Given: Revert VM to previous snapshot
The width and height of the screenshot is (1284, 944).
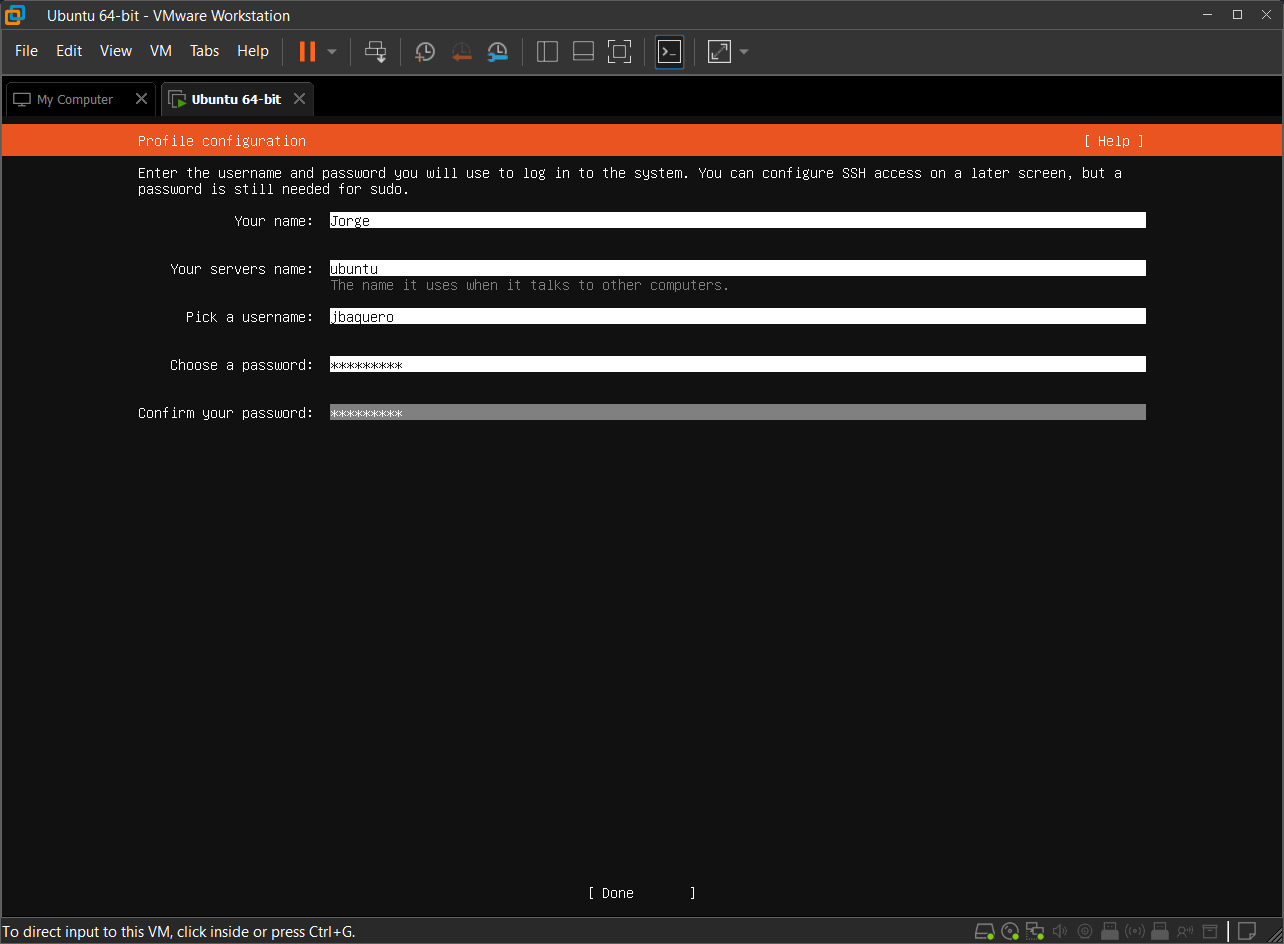Looking at the screenshot, I should (x=461, y=51).
